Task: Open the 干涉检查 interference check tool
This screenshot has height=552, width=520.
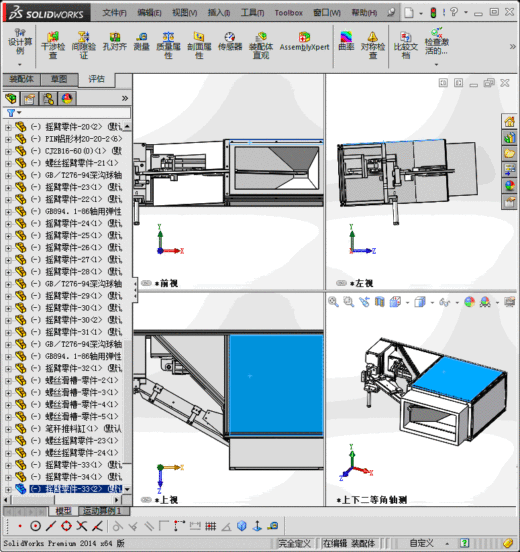Action: point(53,45)
